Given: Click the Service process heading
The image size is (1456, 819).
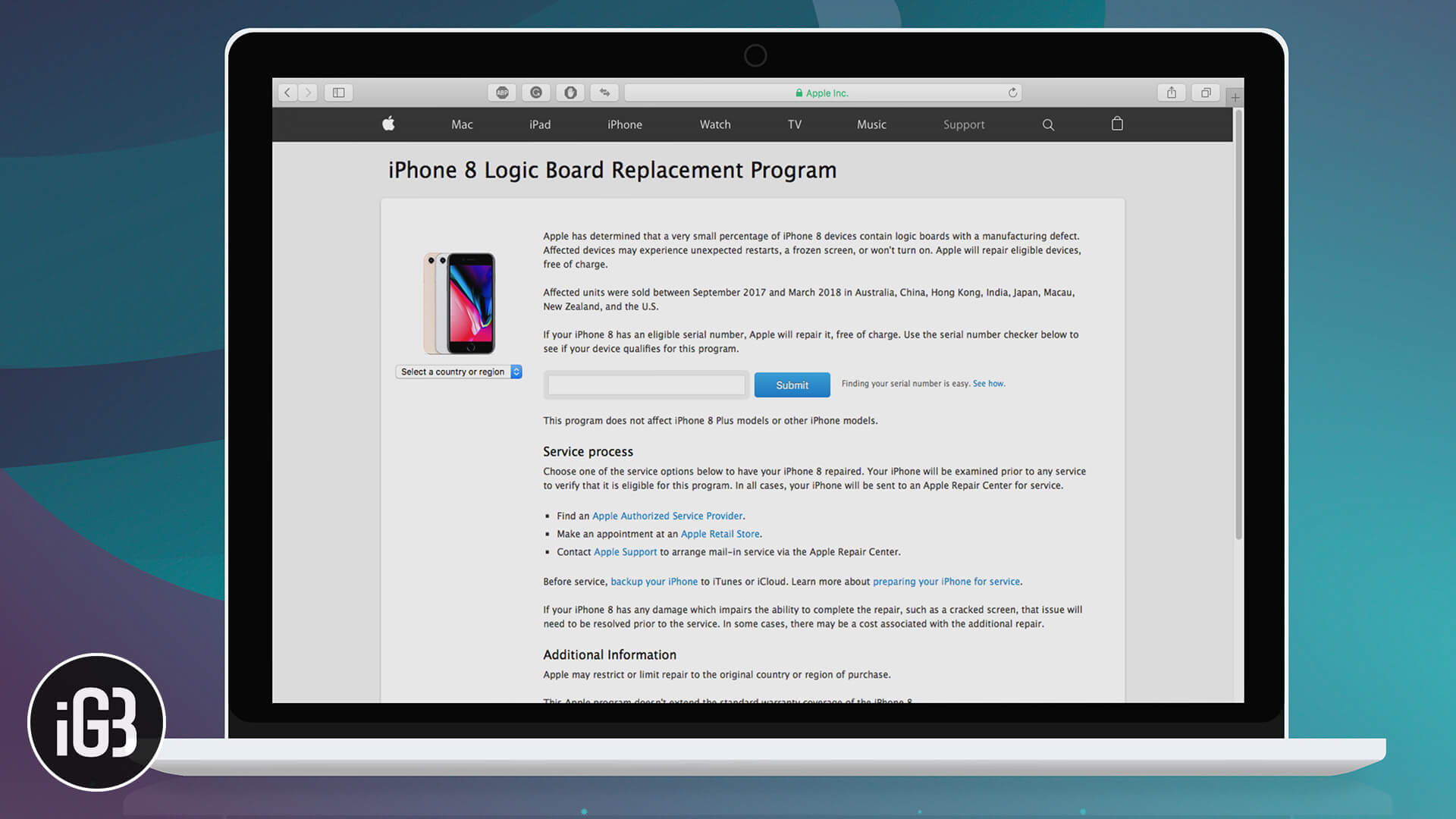Looking at the screenshot, I should coord(588,451).
